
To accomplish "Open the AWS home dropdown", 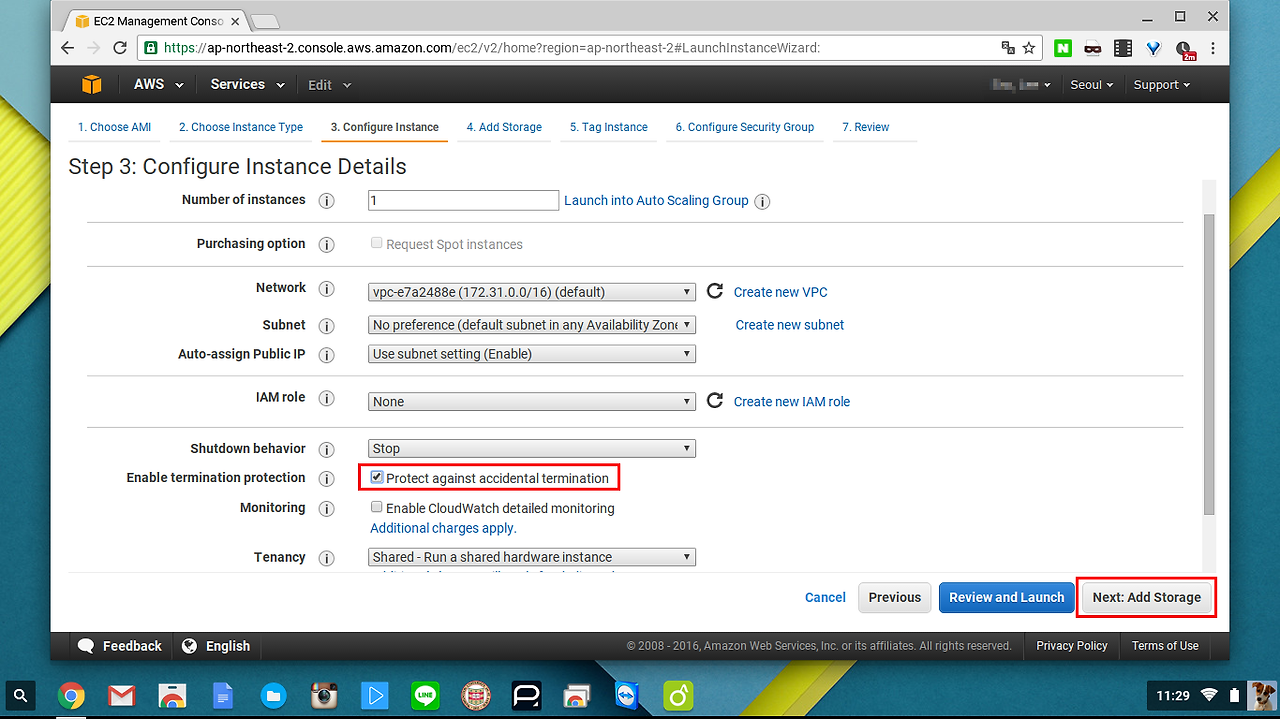I will coord(159,85).
